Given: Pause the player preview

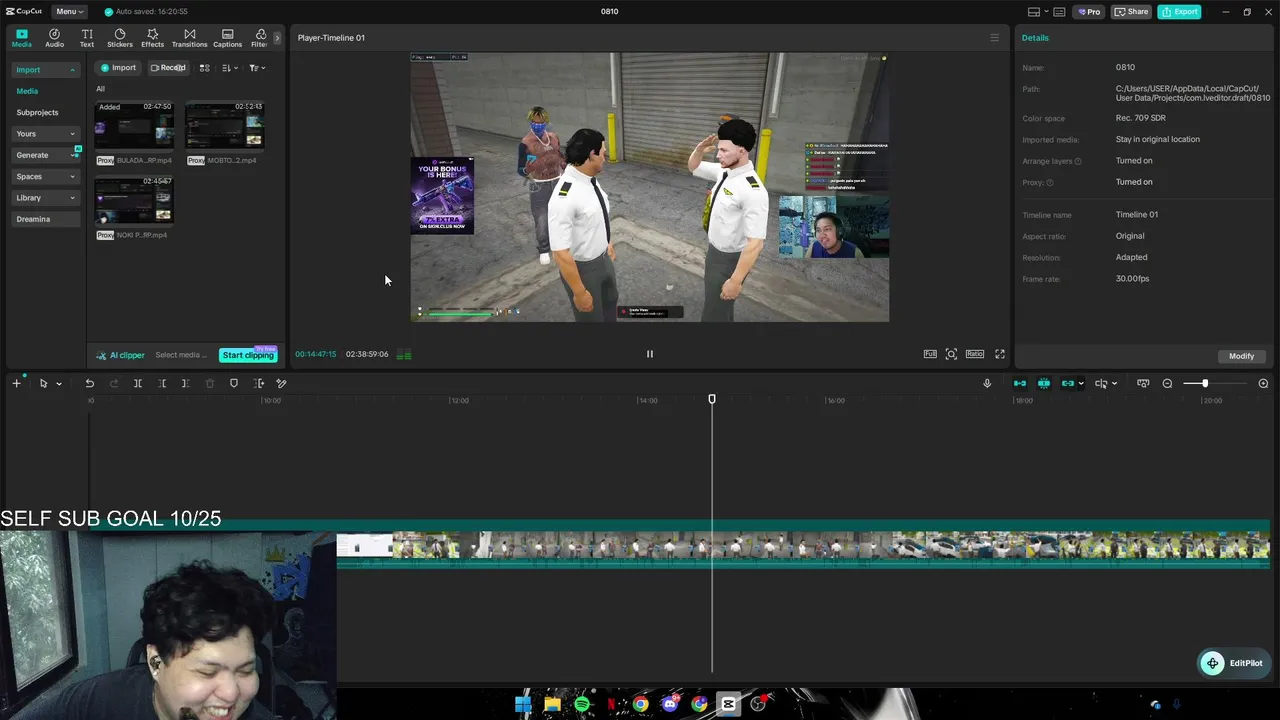Looking at the screenshot, I should (650, 354).
